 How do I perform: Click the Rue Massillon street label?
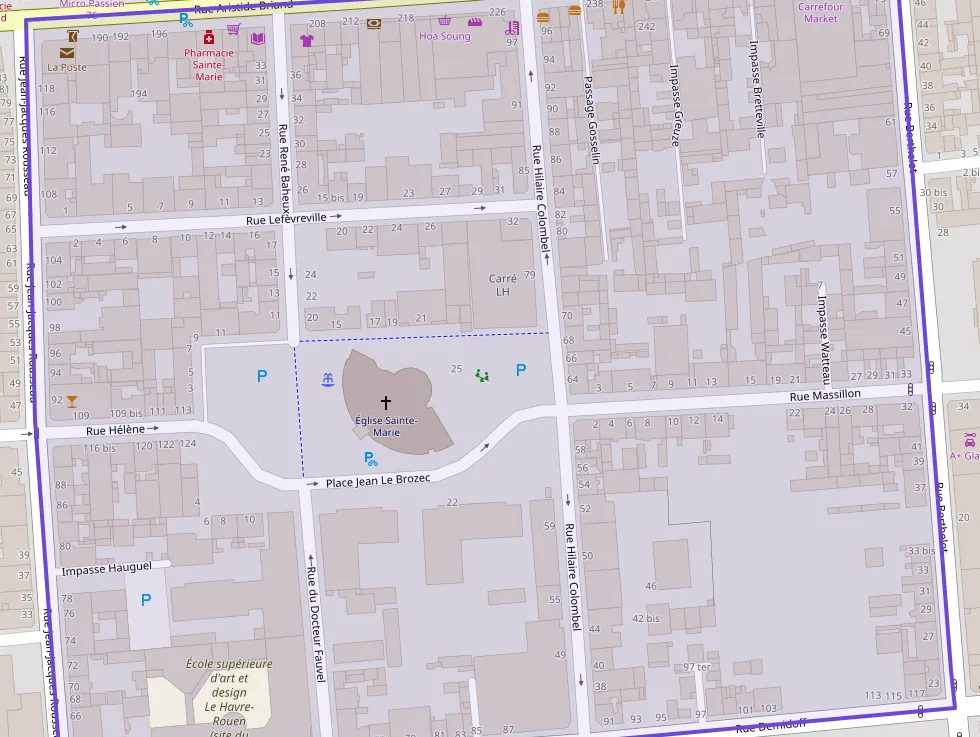(x=824, y=395)
